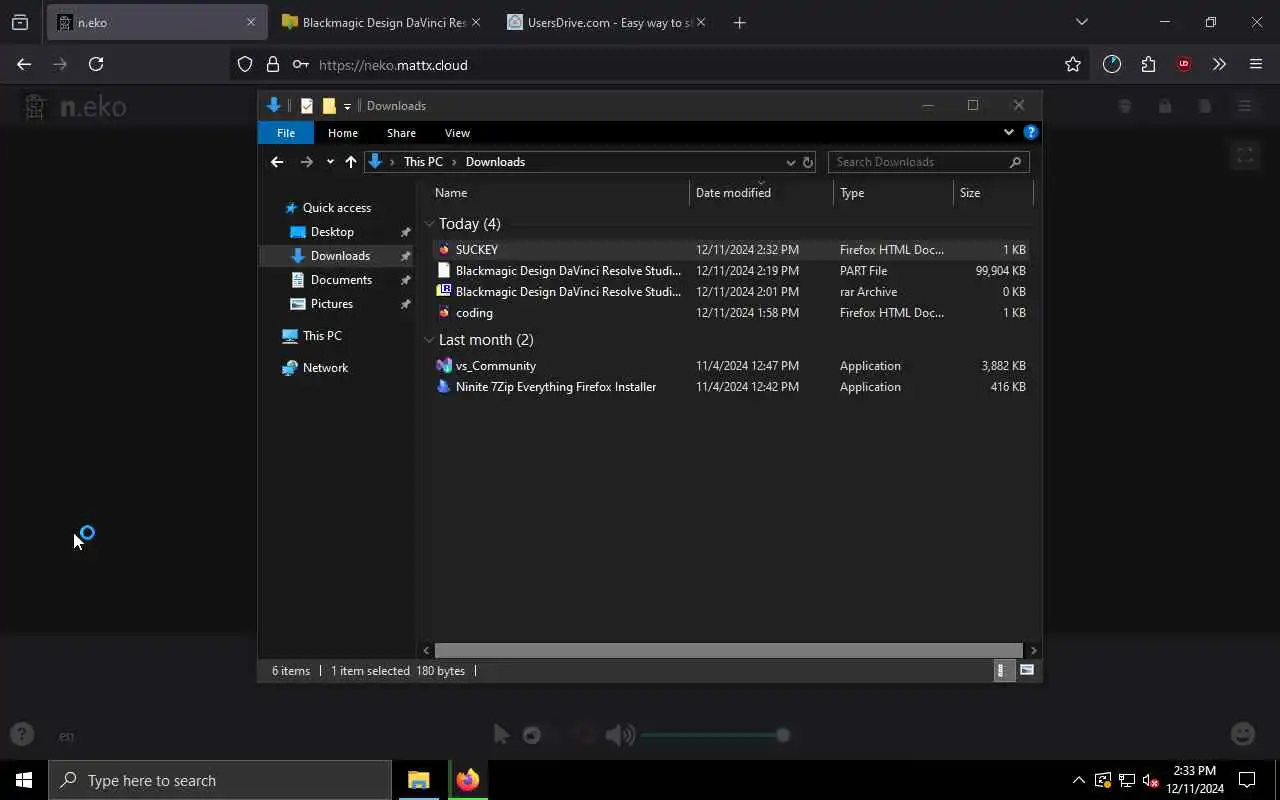Click the Search Downloads field
The image size is (1280, 800).
coord(928,162)
